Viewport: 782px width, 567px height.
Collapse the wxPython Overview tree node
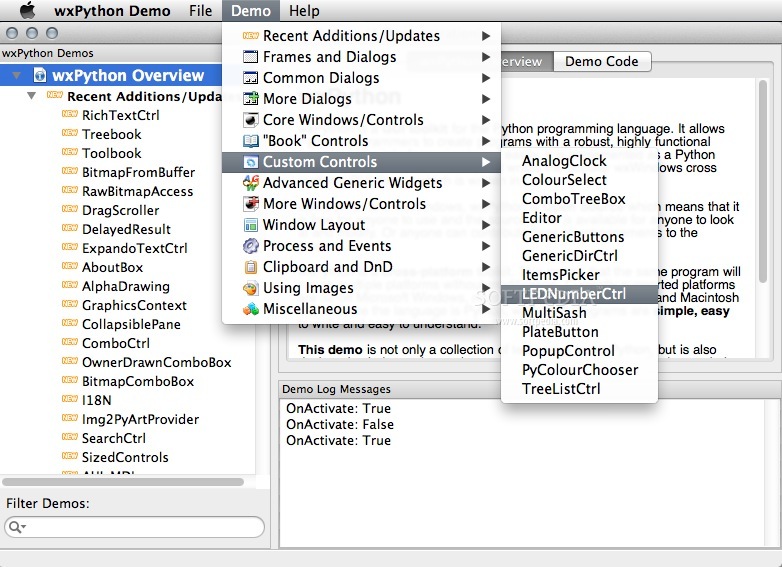16,76
